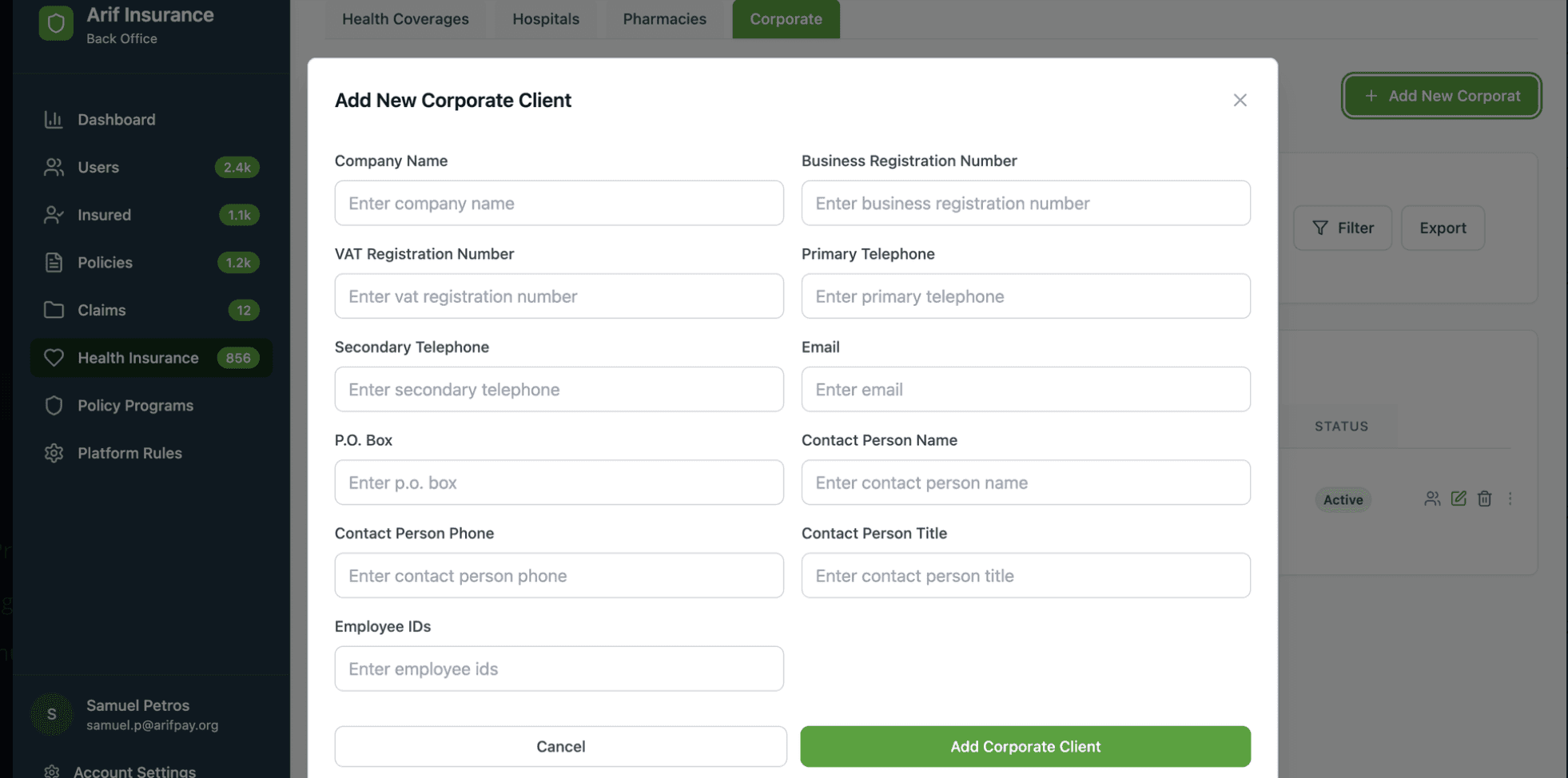The height and width of the screenshot is (778, 1568).
Task: Click into the Email input field
Action: tap(1025, 389)
